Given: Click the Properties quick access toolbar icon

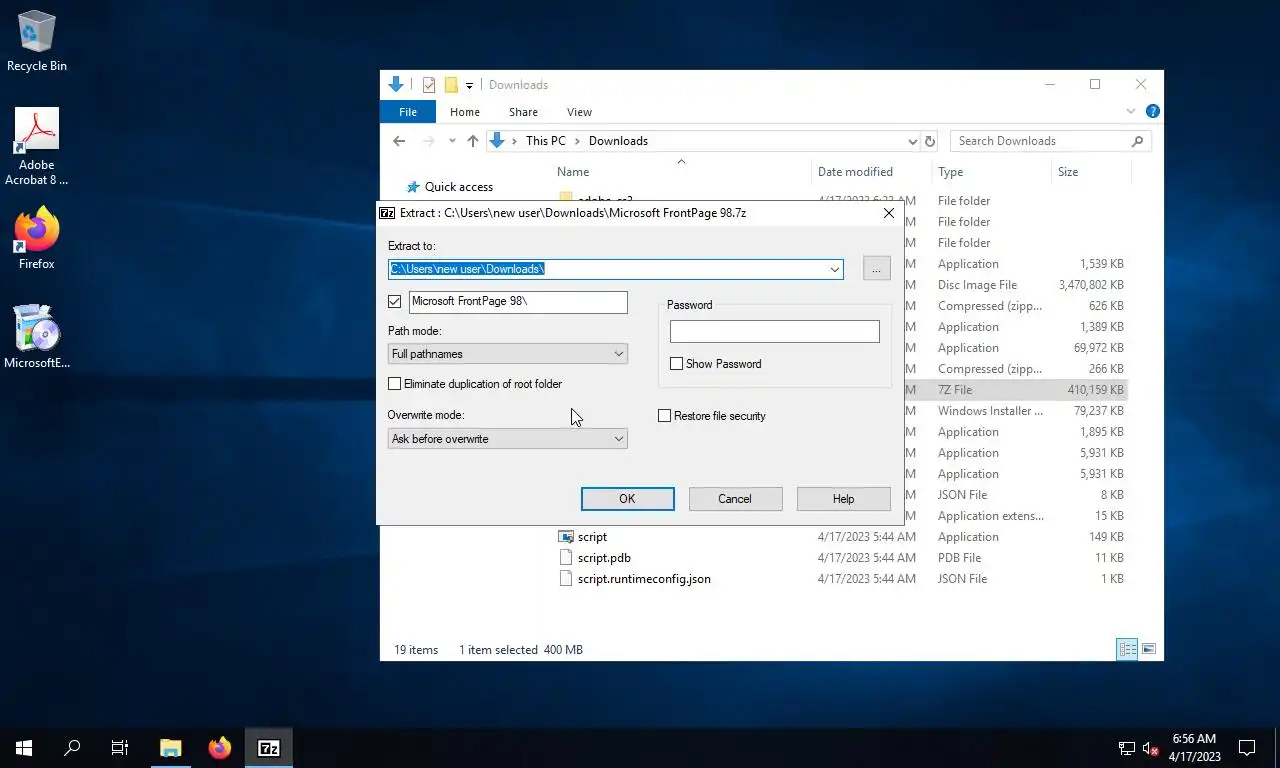Looking at the screenshot, I should [429, 85].
